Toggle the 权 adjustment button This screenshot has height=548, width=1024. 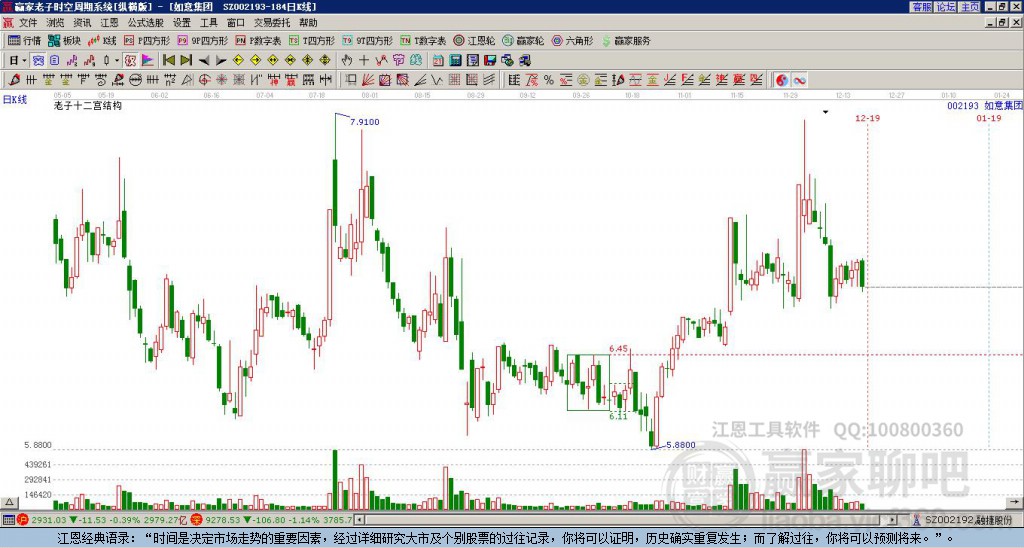(130, 60)
